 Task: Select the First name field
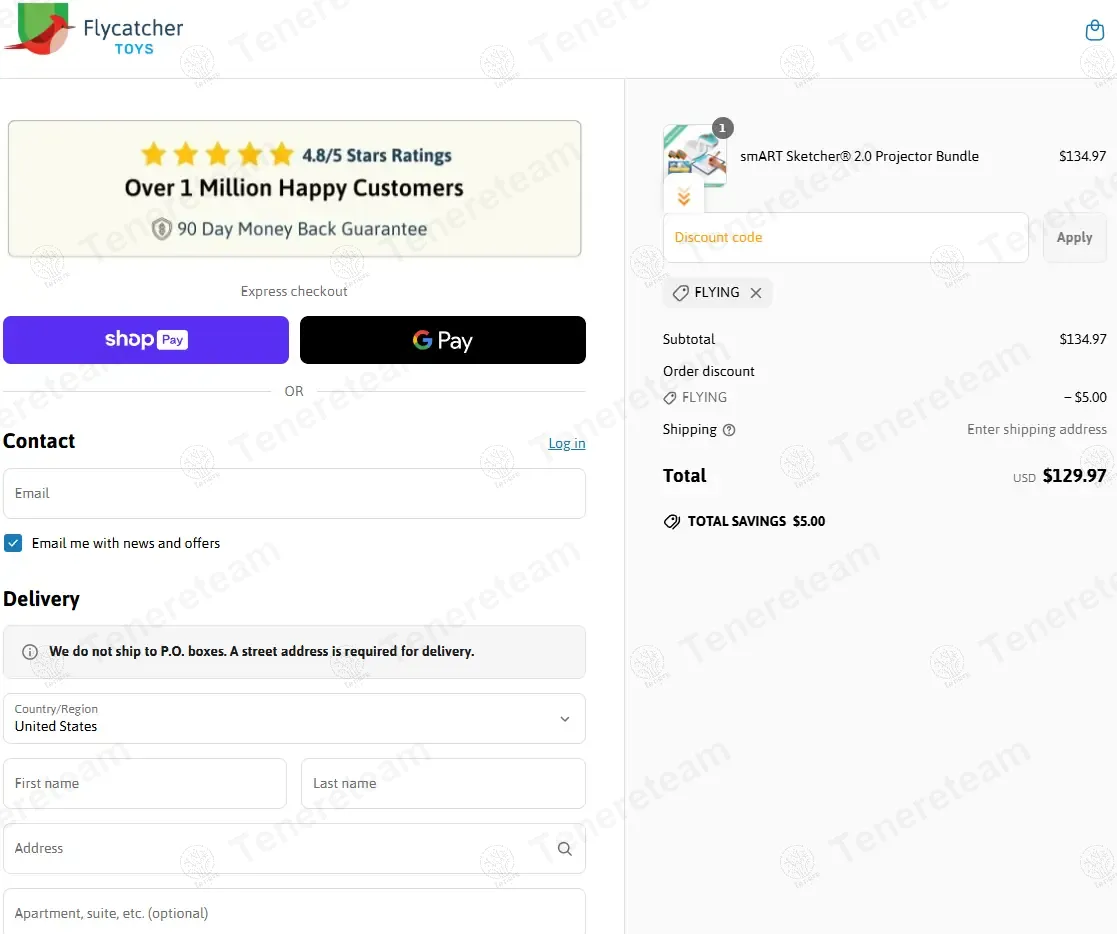(x=145, y=784)
